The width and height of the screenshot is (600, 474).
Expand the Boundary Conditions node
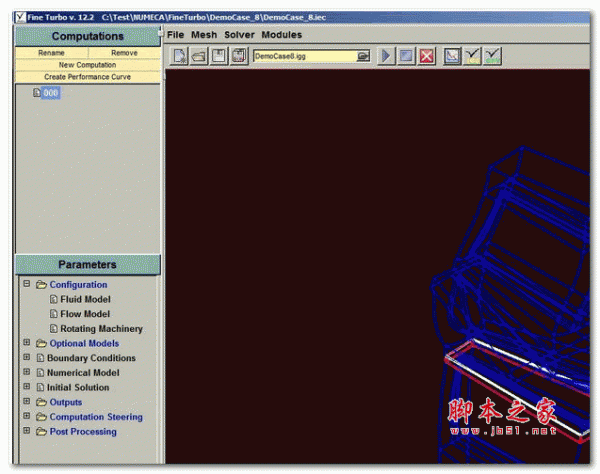(26, 358)
